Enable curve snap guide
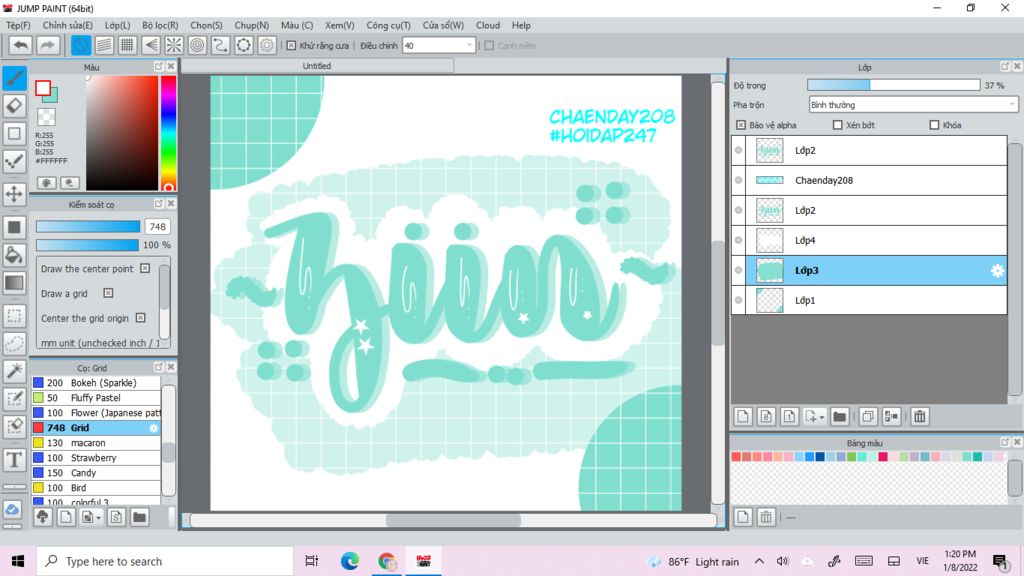The width and height of the screenshot is (1024, 576). [x=221, y=46]
